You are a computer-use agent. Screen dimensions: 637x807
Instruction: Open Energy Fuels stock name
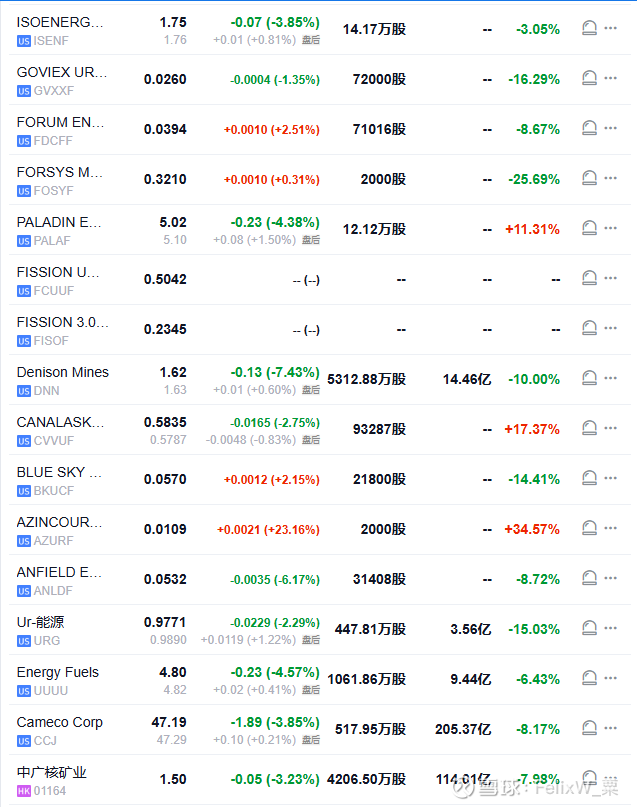58,672
